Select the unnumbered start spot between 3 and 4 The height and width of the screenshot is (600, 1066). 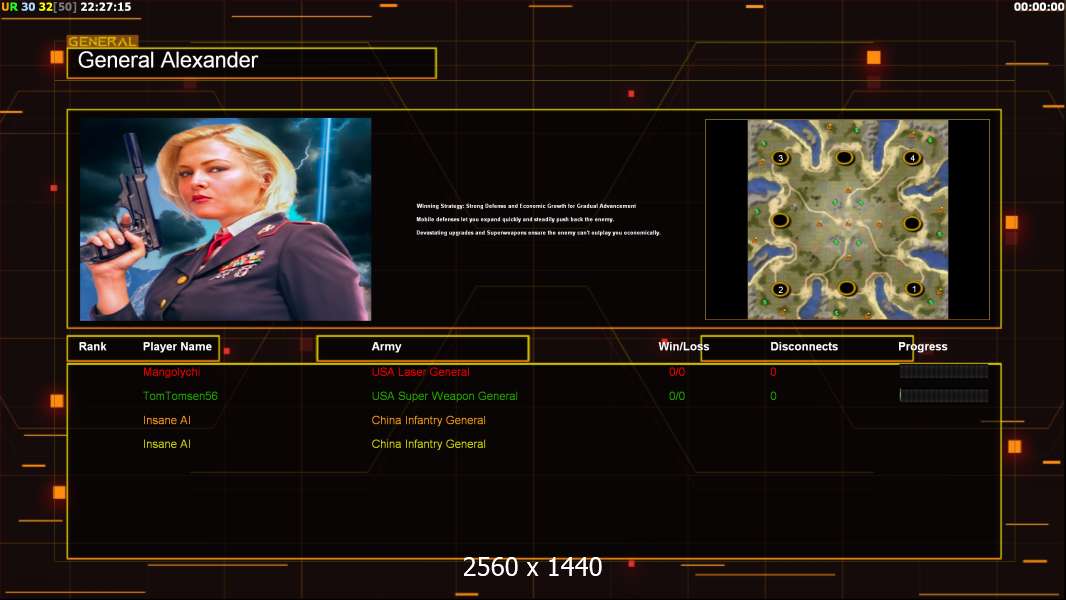pos(844,158)
